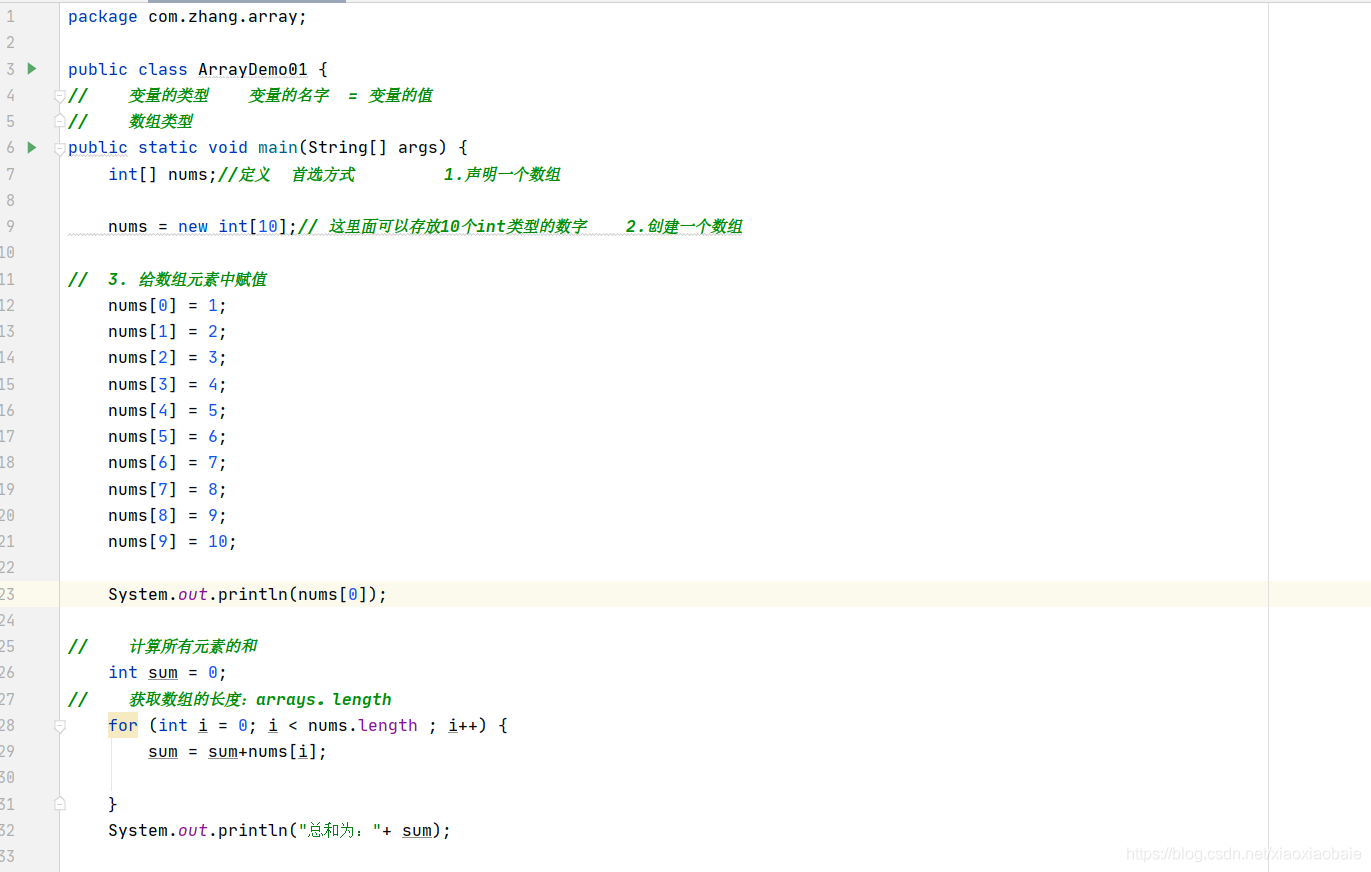
Task: Click the 'main' method name
Action: coord(277,148)
